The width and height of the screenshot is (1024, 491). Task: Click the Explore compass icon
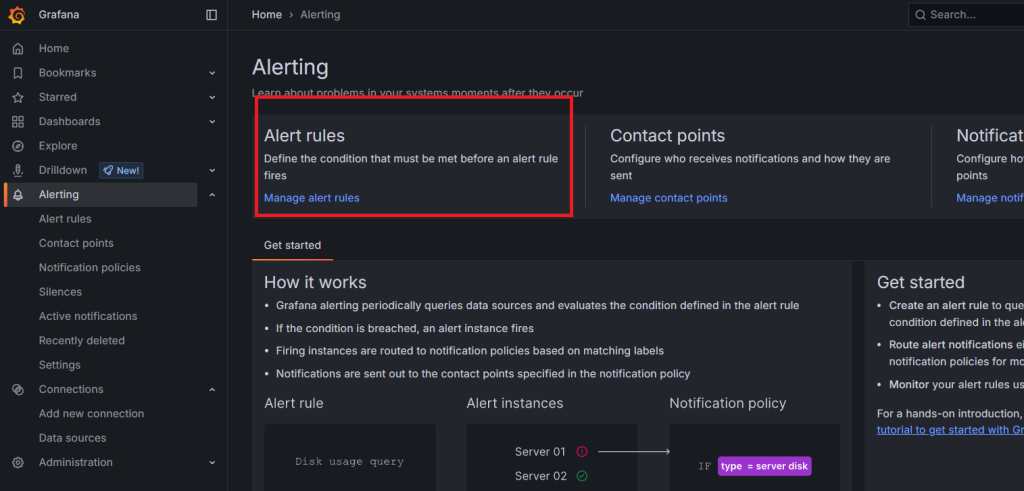[18, 146]
